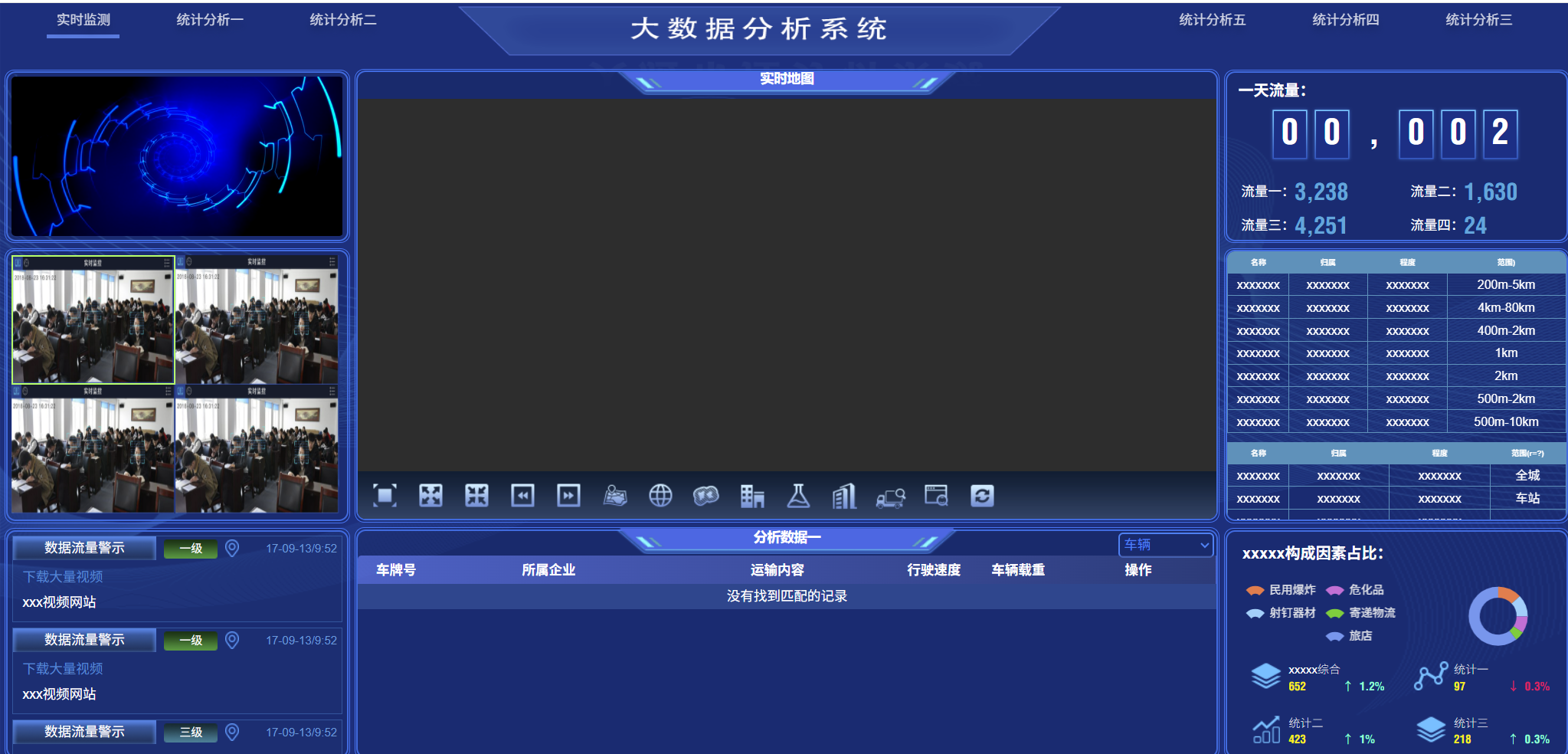Click the rewind icon under the map
This screenshot has width=1568, height=754.
click(522, 496)
